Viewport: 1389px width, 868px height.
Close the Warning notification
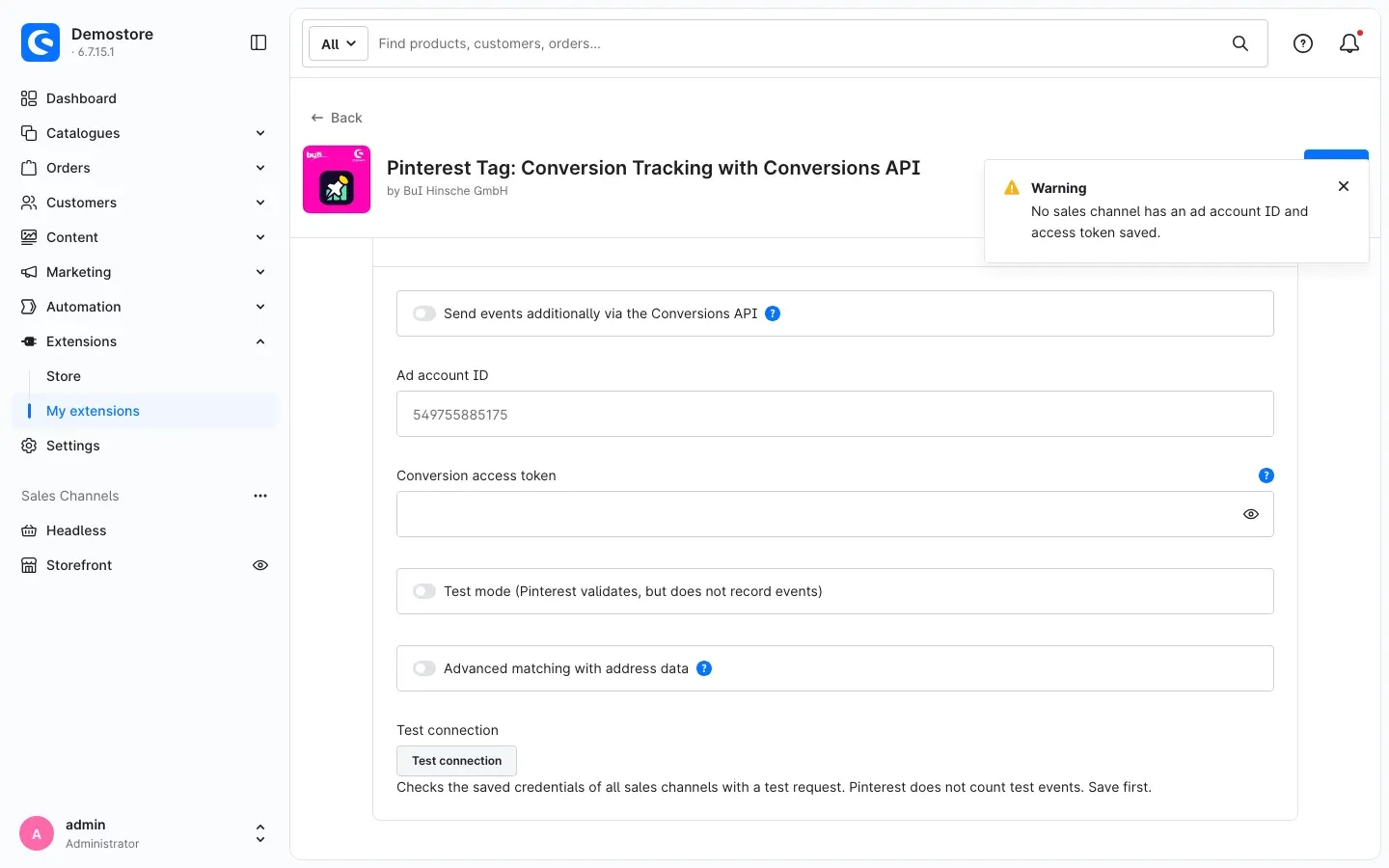click(x=1344, y=186)
